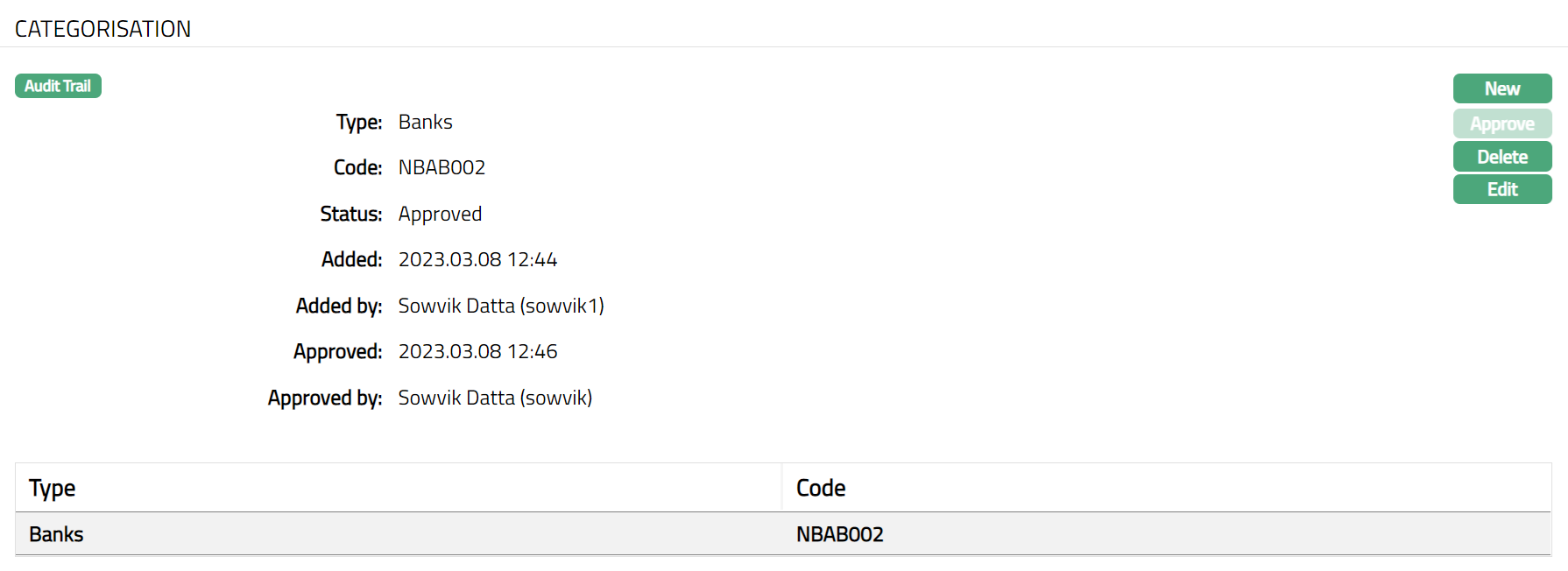
Task: Click the "Status:" field label
Action: [x=350, y=214]
